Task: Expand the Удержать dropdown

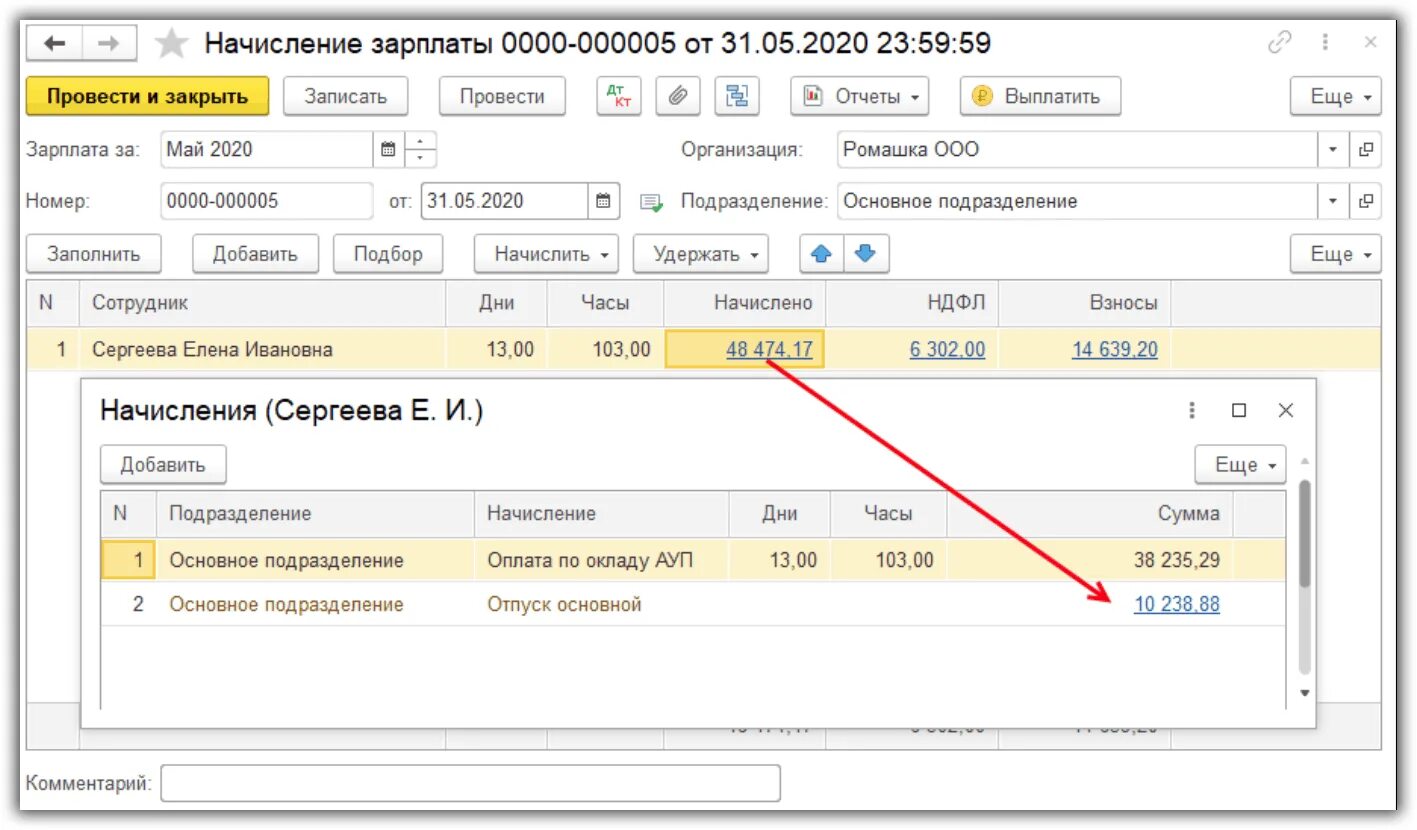Action: click(700, 254)
